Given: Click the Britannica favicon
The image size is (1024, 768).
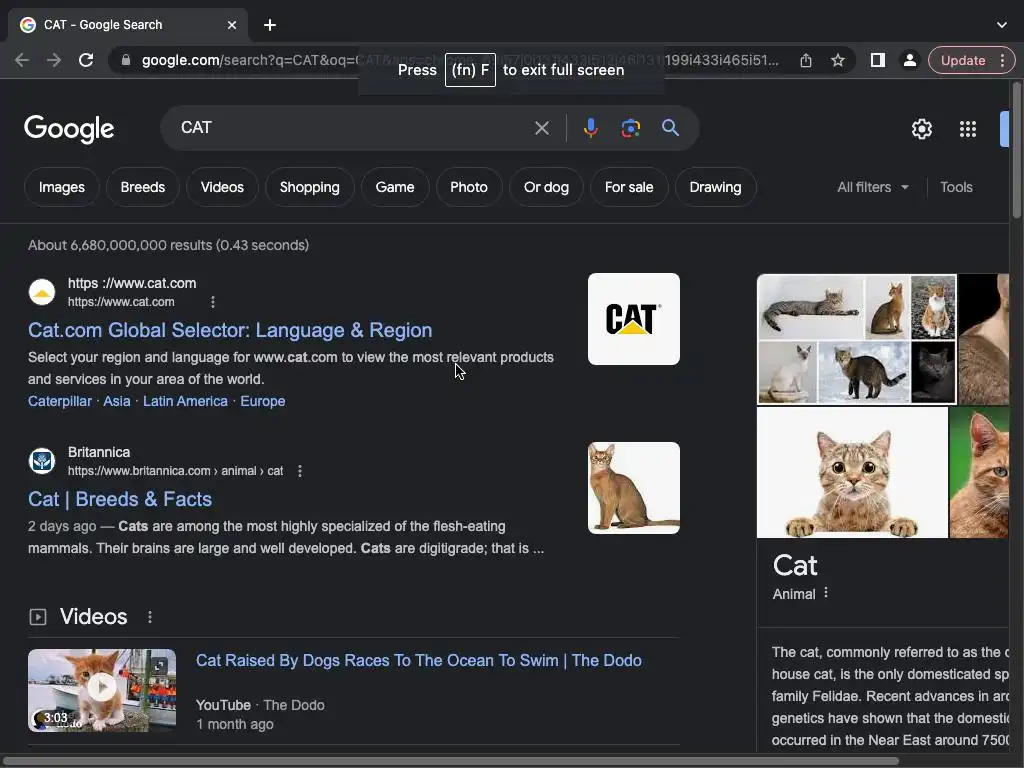Looking at the screenshot, I should (x=42, y=461).
